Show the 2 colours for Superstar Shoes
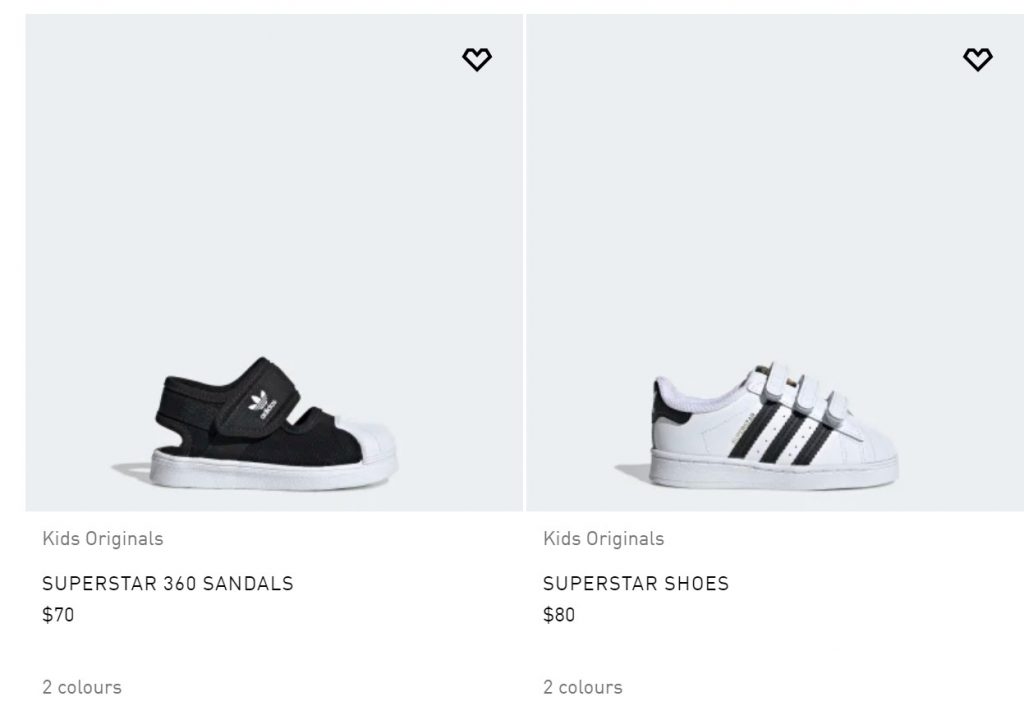The width and height of the screenshot is (1024, 715). click(x=583, y=687)
